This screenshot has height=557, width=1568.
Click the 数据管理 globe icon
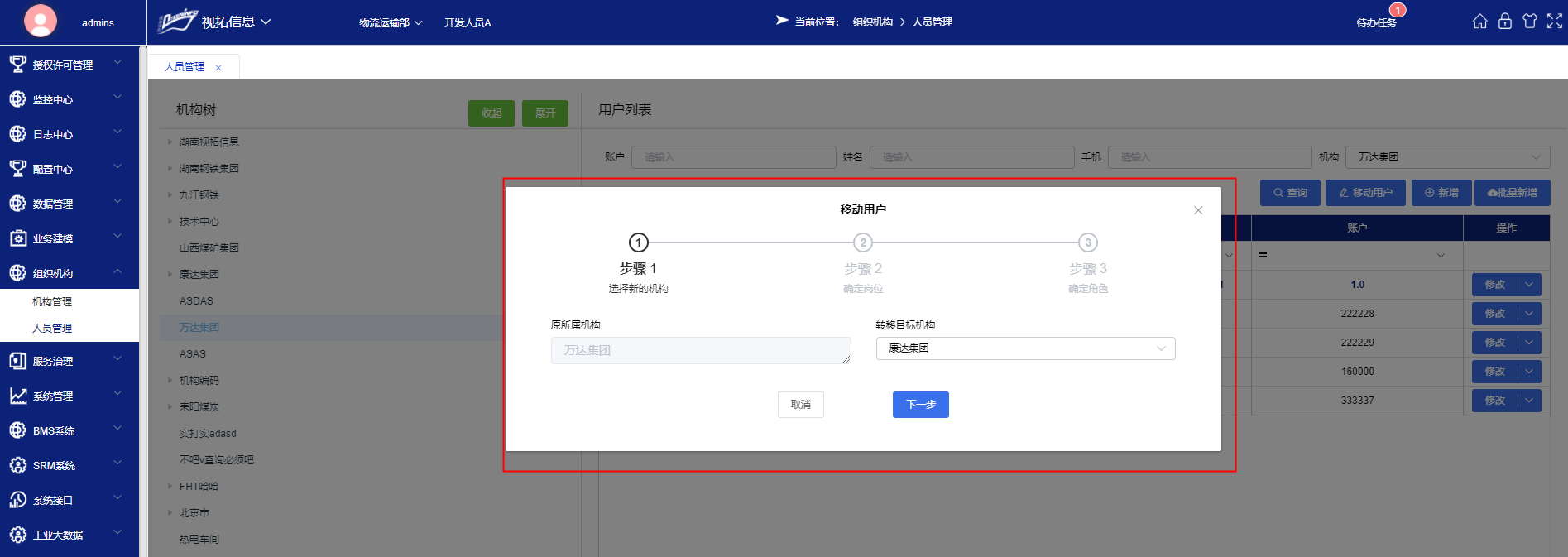point(17,203)
